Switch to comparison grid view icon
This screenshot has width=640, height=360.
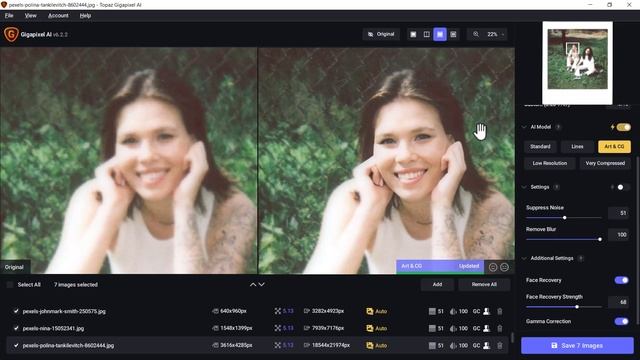pos(453,34)
